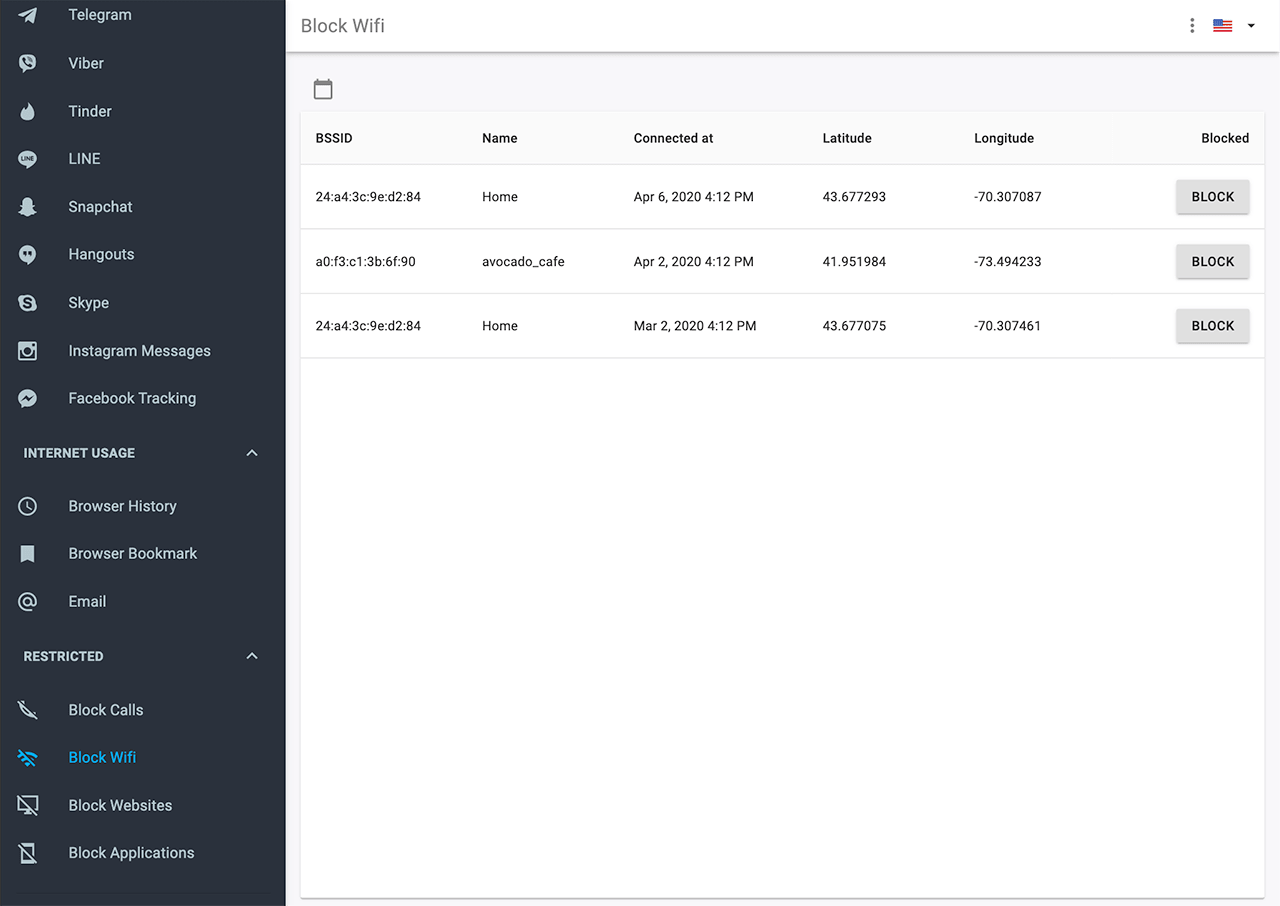1280x906 pixels.
Task: Click the Tinder flame icon
Action: click(x=28, y=111)
